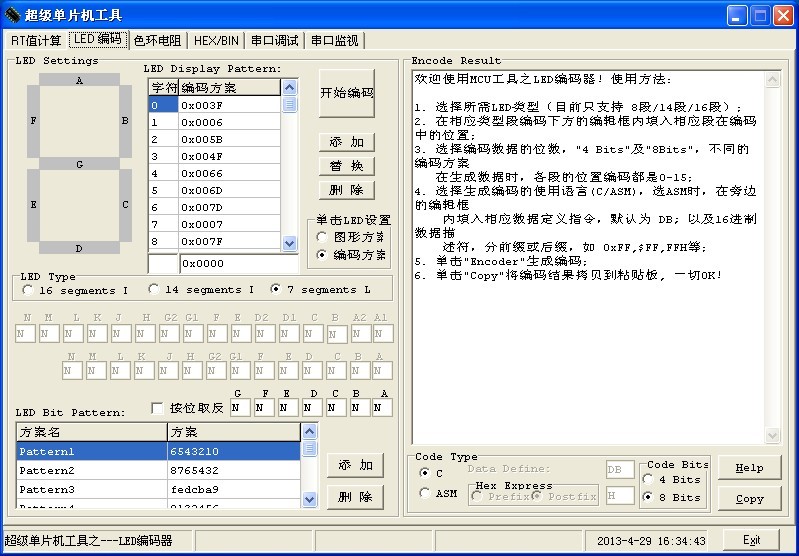Select row with code 0x003F
The image size is (799, 556).
(x=215, y=105)
